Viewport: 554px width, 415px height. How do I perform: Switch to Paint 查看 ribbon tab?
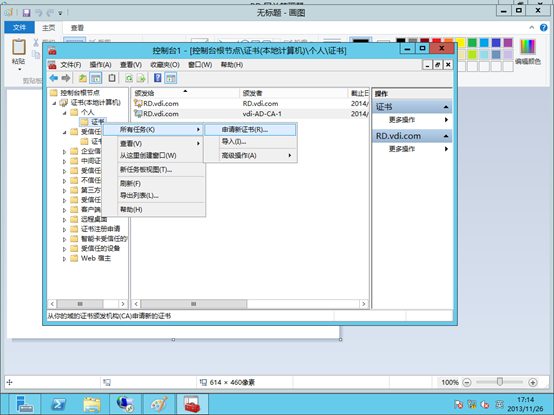coord(77,28)
